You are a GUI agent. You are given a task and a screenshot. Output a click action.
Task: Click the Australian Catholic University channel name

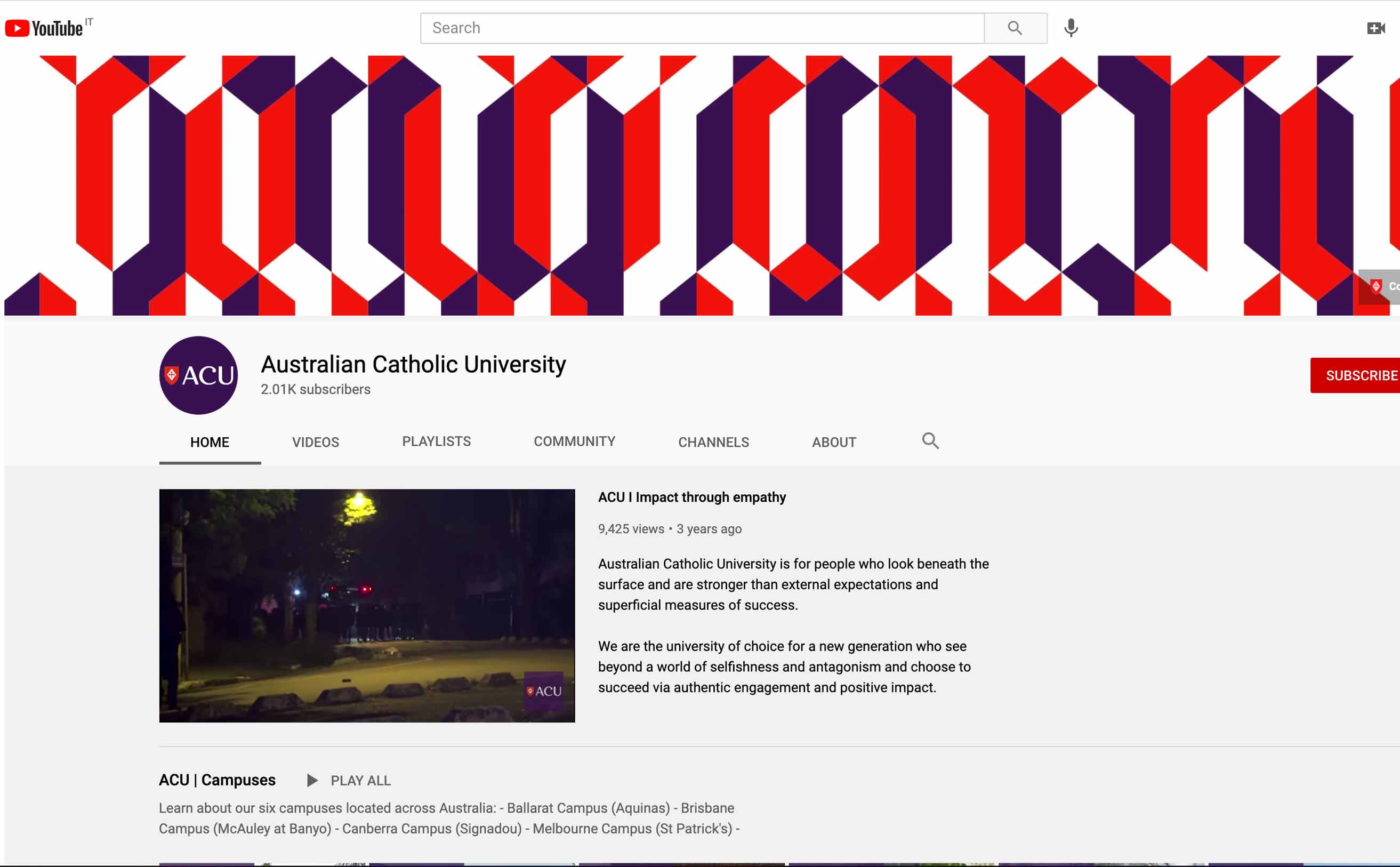(x=413, y=364)
